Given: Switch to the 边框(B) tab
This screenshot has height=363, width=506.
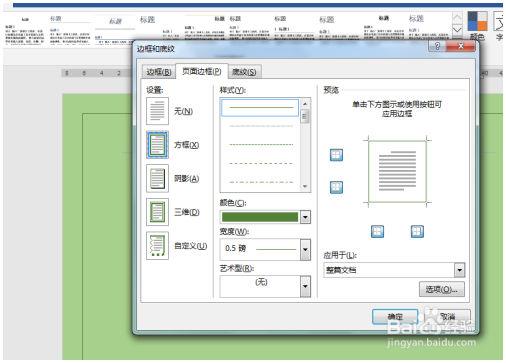Looking at the screenshot, I should tap(159, 72).
